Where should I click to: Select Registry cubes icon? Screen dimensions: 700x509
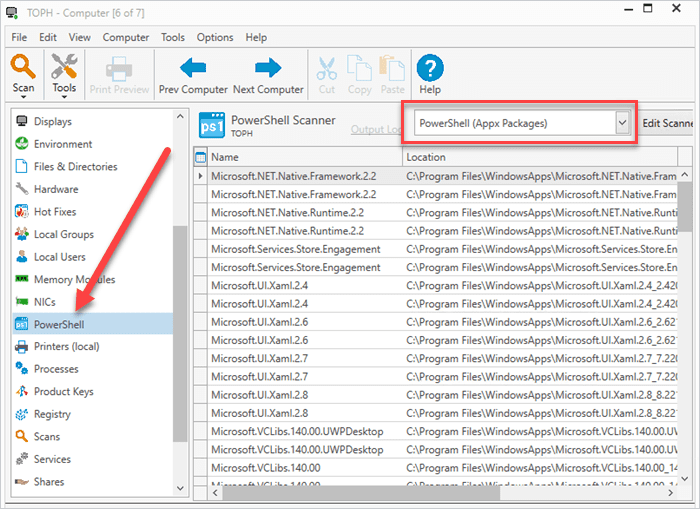pos(21,414)
